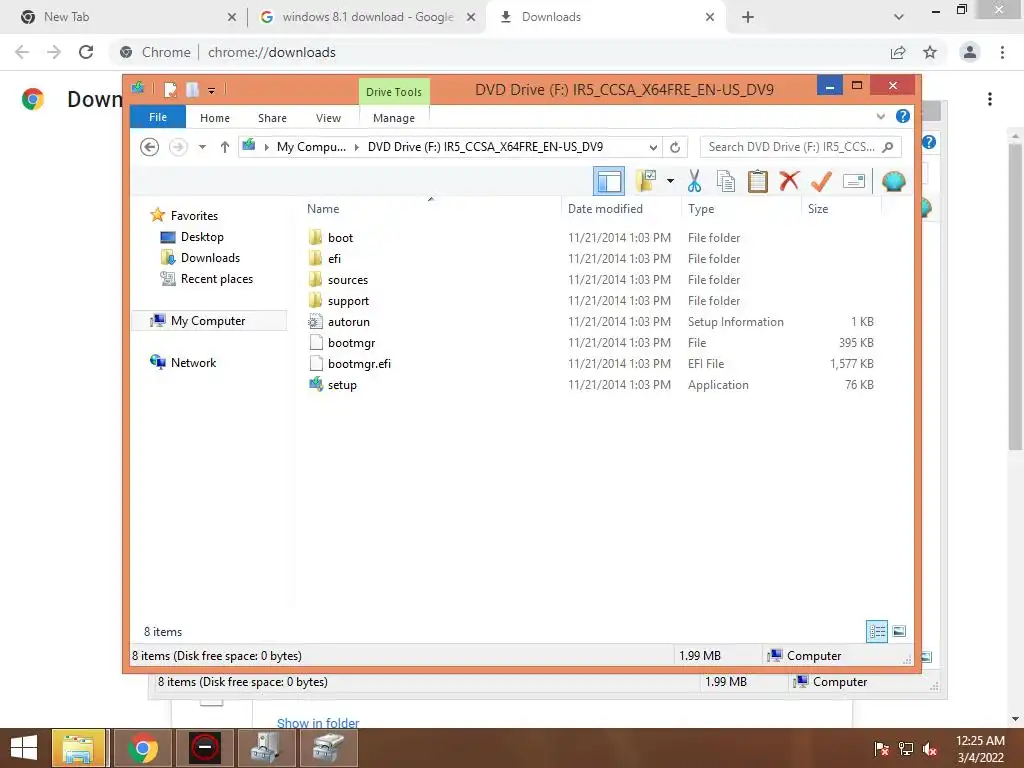Image resolution: width=1024 pixels, height=768 pixels.
Task: Open Customize Quick Access Toolbar dropdown
Action: 212,91
